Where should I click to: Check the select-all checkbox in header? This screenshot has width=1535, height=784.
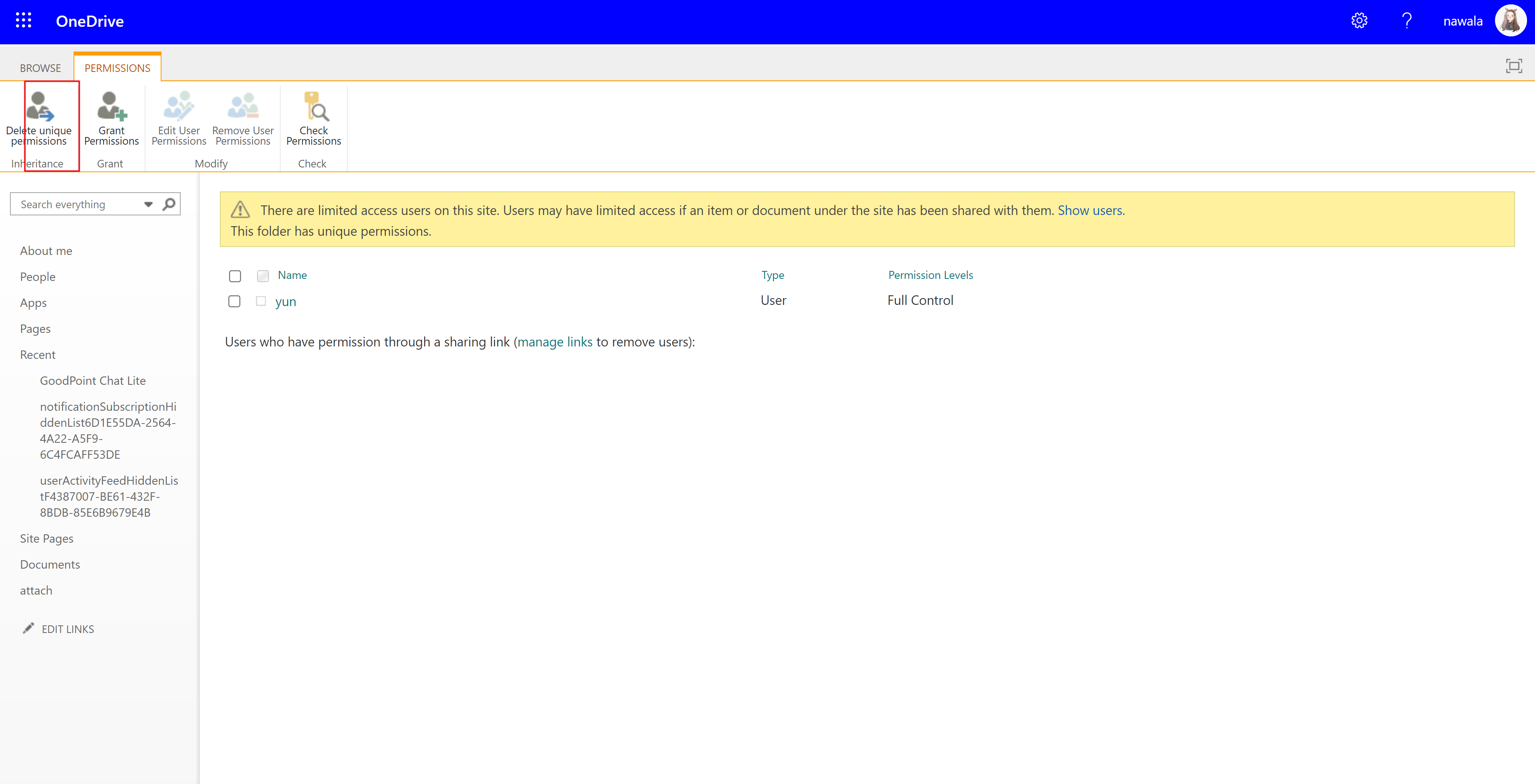(x=235, y=276)
